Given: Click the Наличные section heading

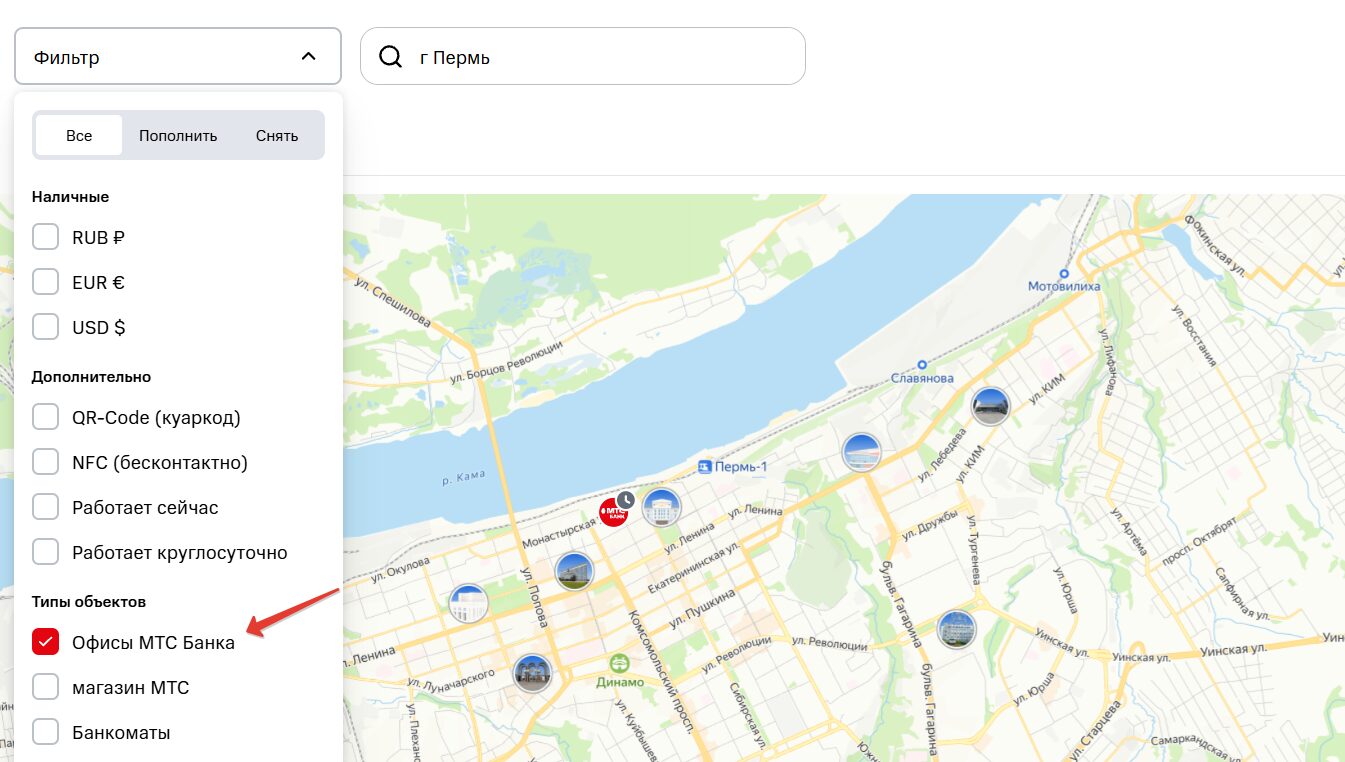Looking at the screenshot, I should point(70,197).
